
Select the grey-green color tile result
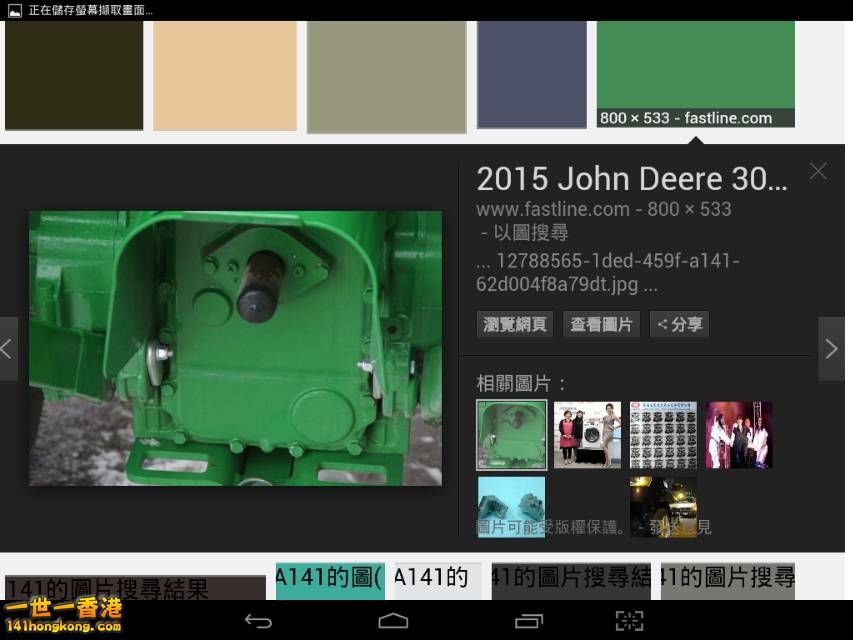pos(387,77)
